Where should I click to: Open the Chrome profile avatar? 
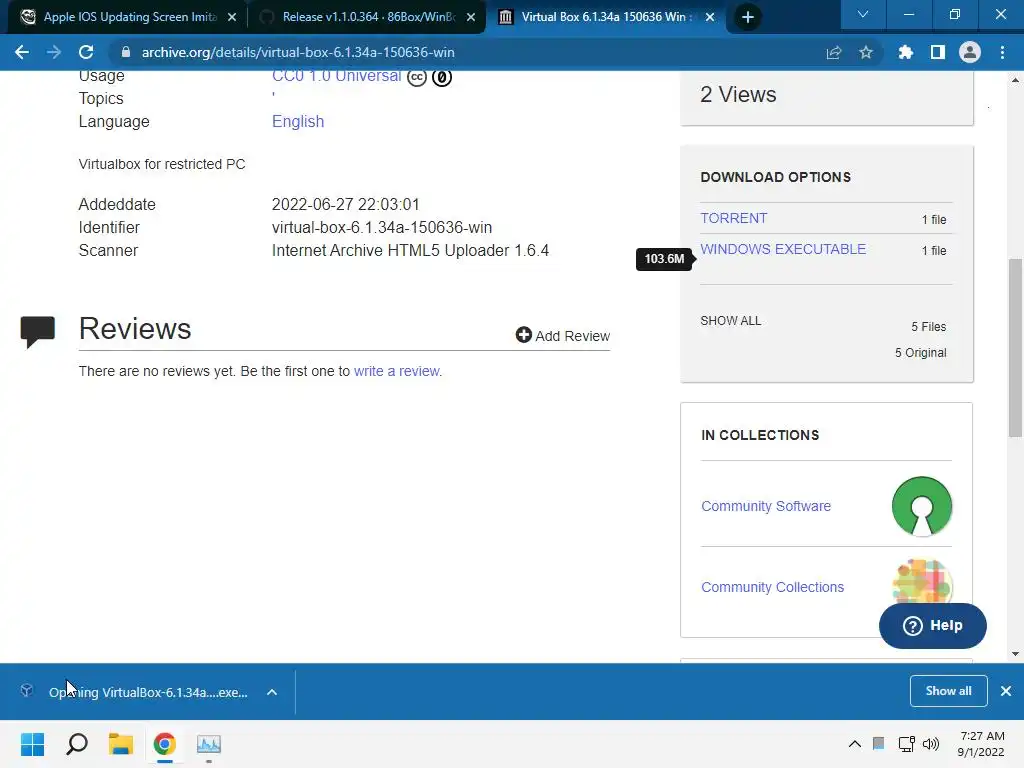click(970, 52)
